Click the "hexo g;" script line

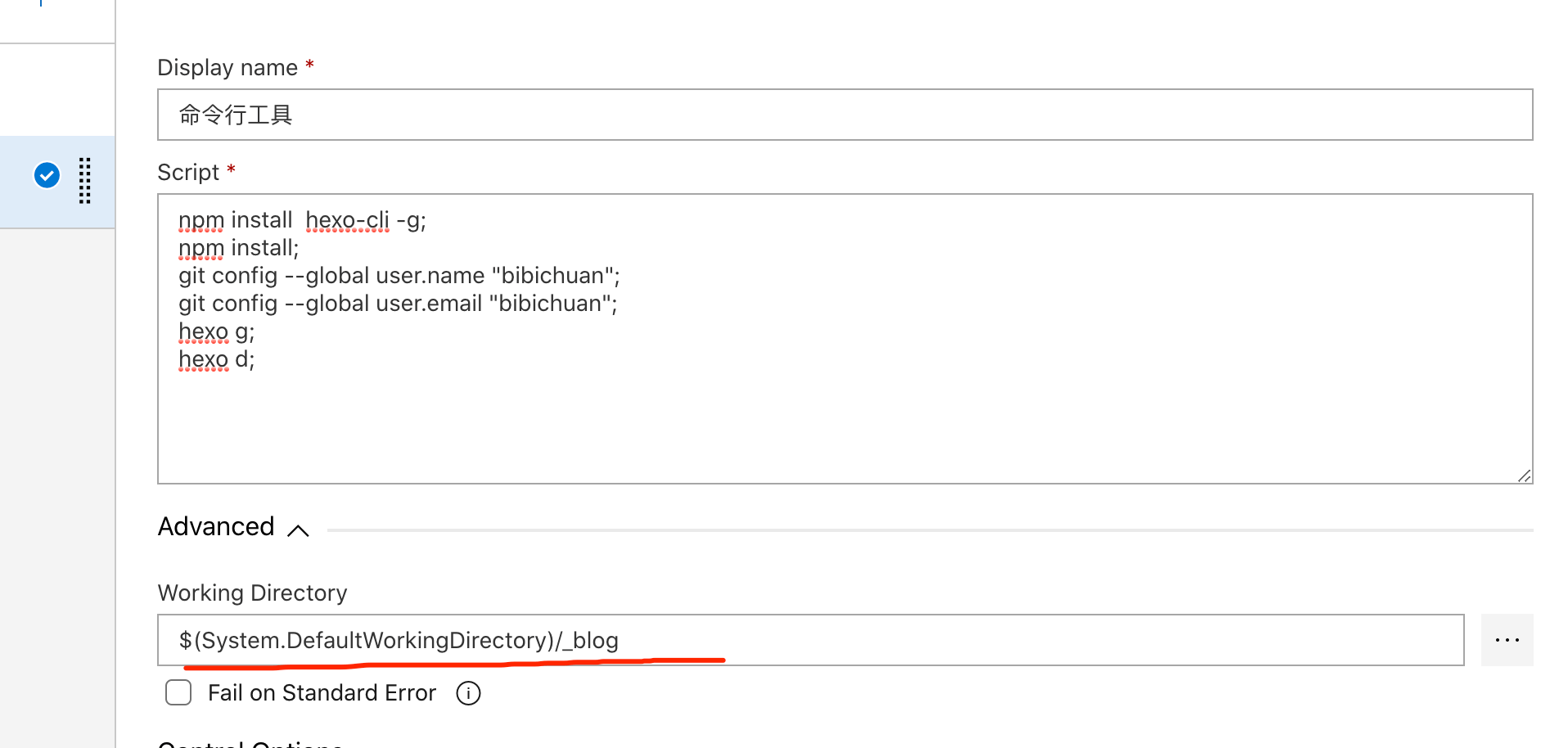[216, 331]
